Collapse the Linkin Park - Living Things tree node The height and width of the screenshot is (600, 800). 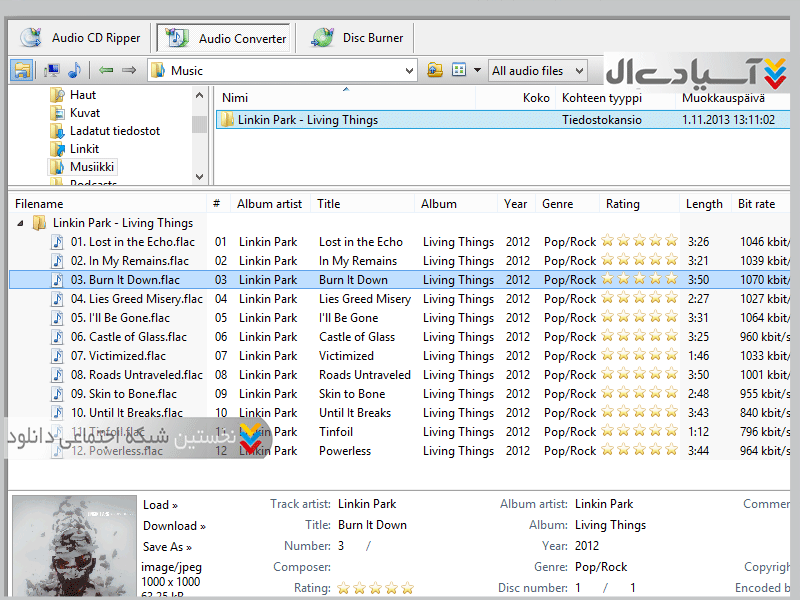pos(22,223)
